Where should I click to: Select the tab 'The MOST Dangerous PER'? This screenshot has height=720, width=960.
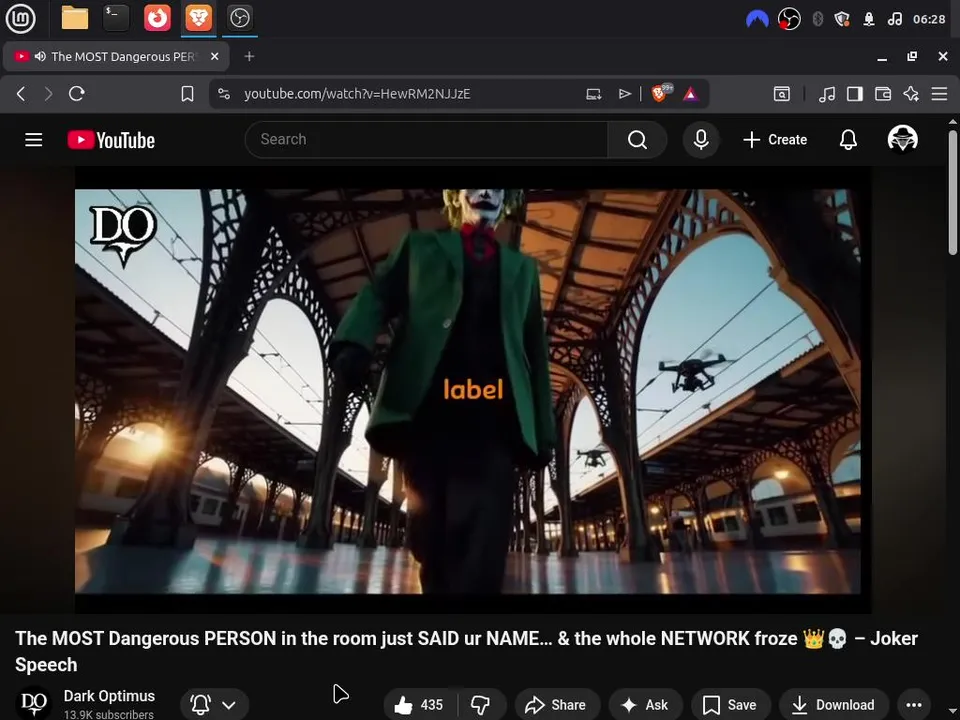116,56
